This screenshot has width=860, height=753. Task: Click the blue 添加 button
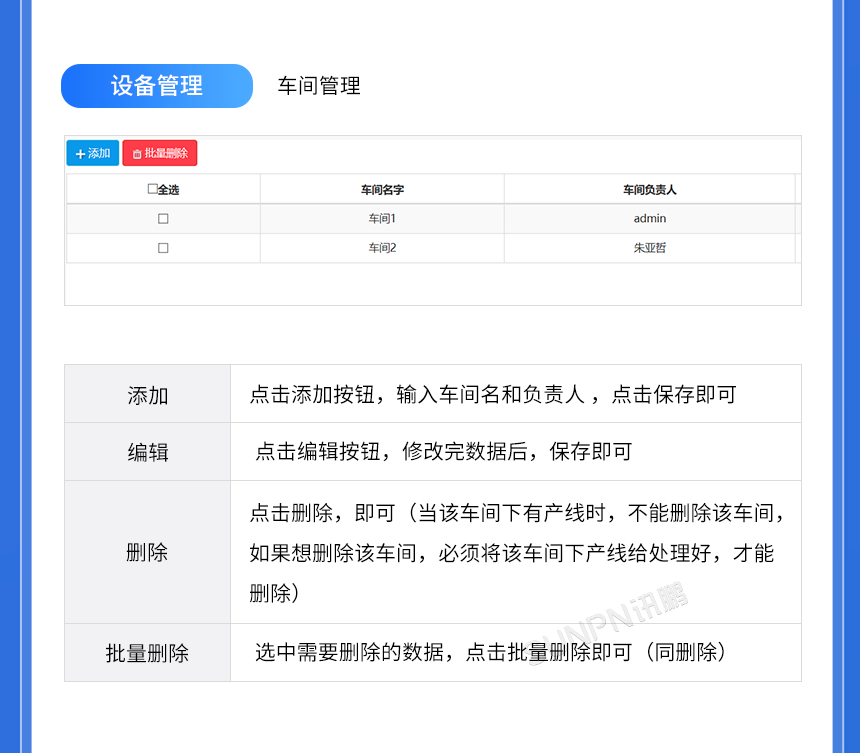pos(93,153)
